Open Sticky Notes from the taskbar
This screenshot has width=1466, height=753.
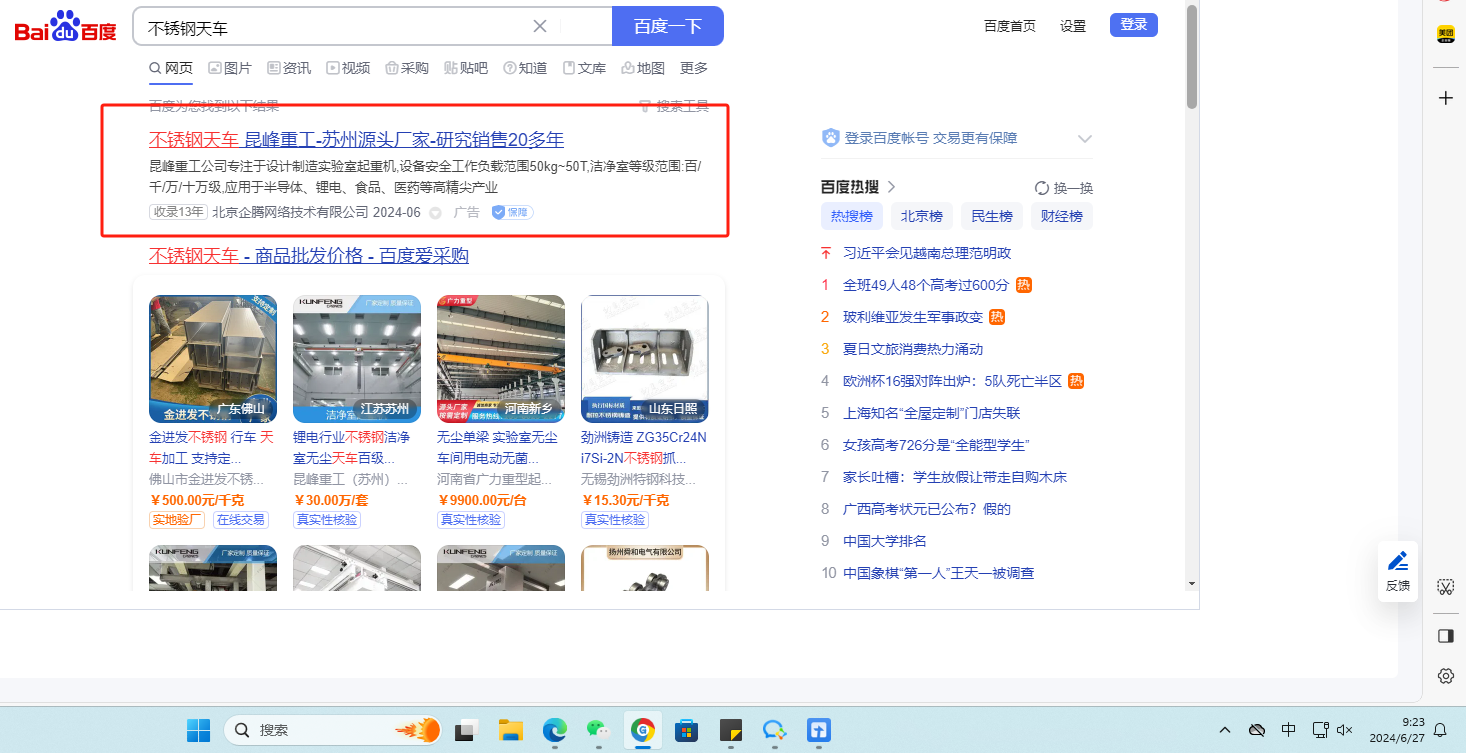(731, 730)
